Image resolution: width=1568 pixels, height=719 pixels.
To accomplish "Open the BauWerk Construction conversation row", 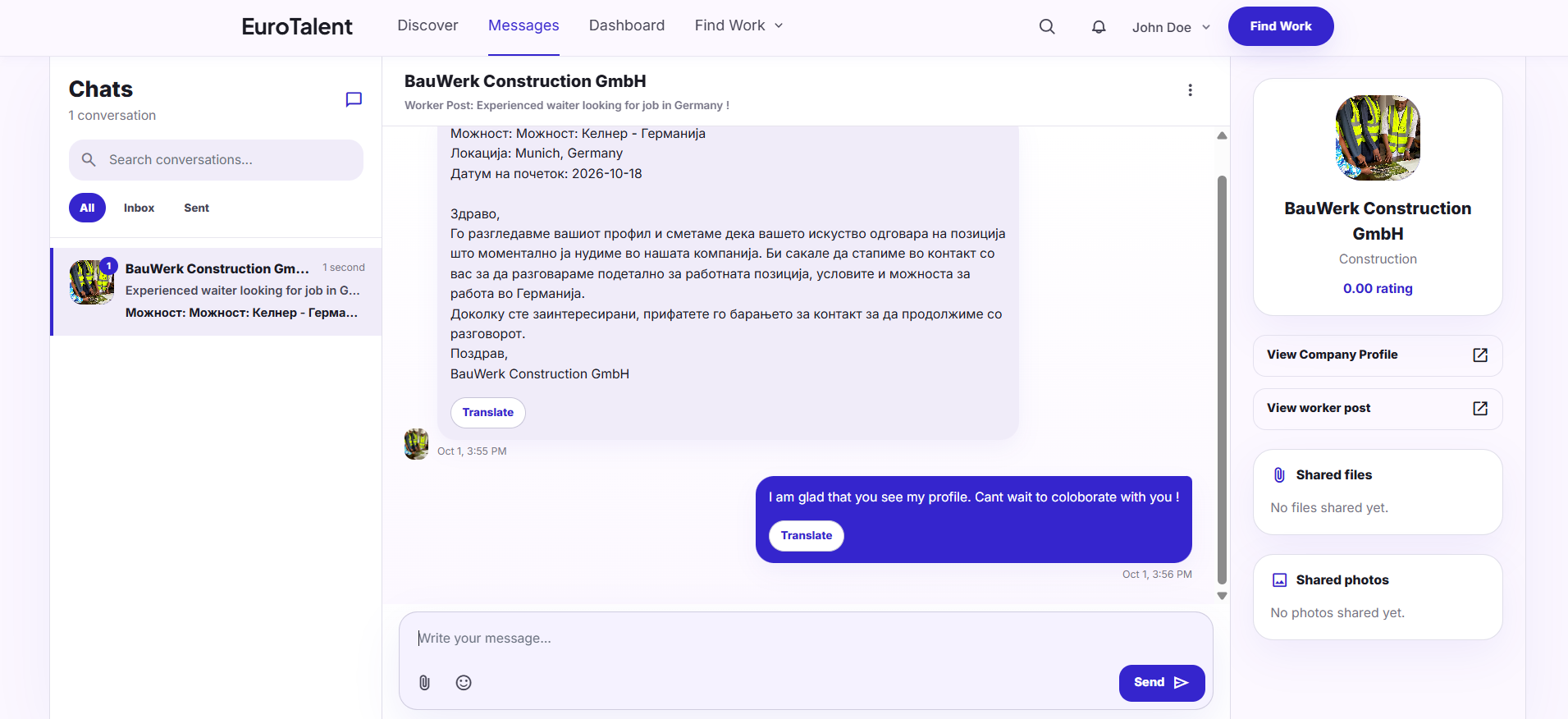I will pos(217,291).
